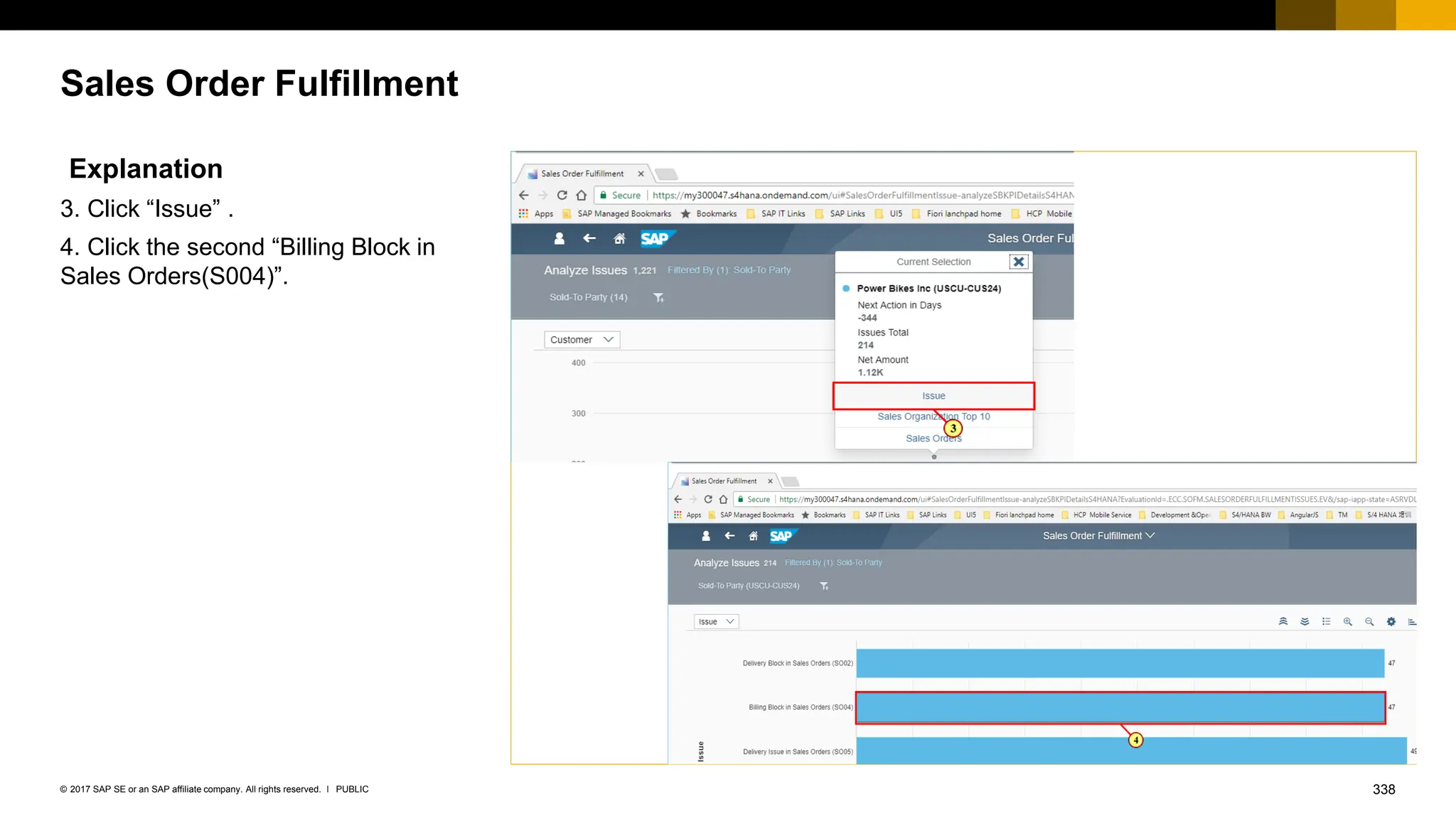The width and height of the screenshot is (1456, 819).
Task: Select the lower Sales Order Fulfillment browser tab
Action: [724, 481]
